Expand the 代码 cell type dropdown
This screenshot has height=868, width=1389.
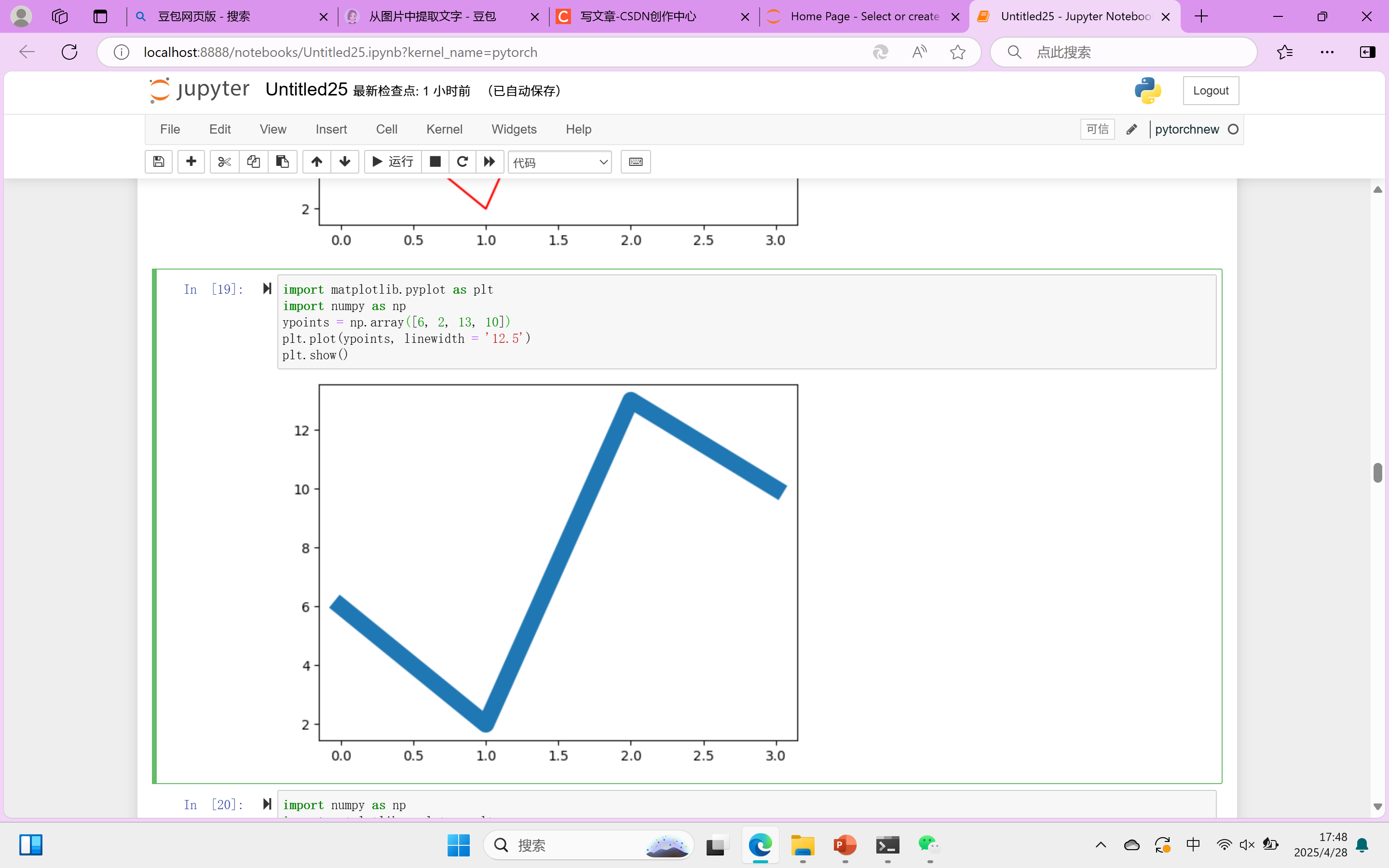click(559, 163)
